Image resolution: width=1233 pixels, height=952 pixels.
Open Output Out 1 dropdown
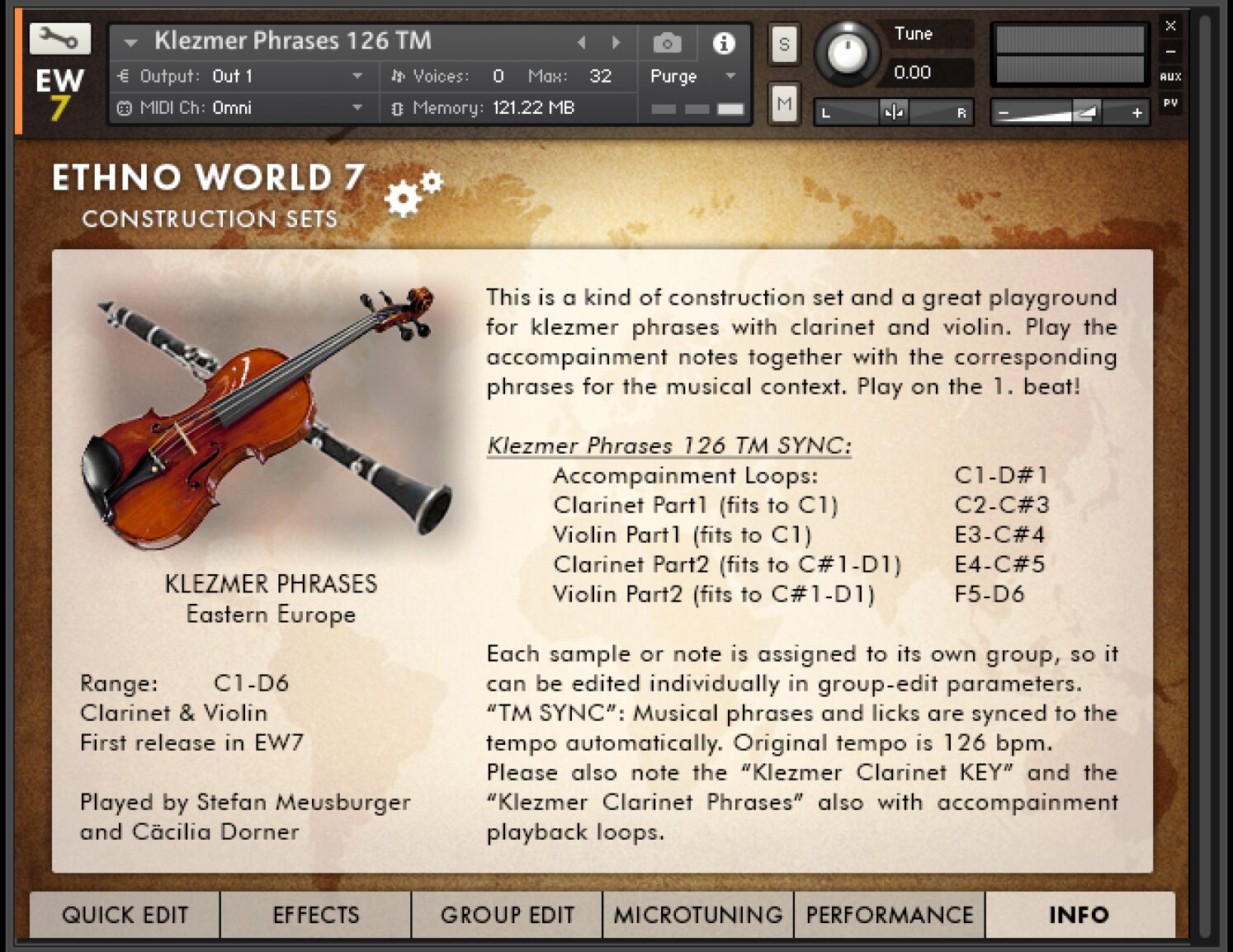(242, 76)
